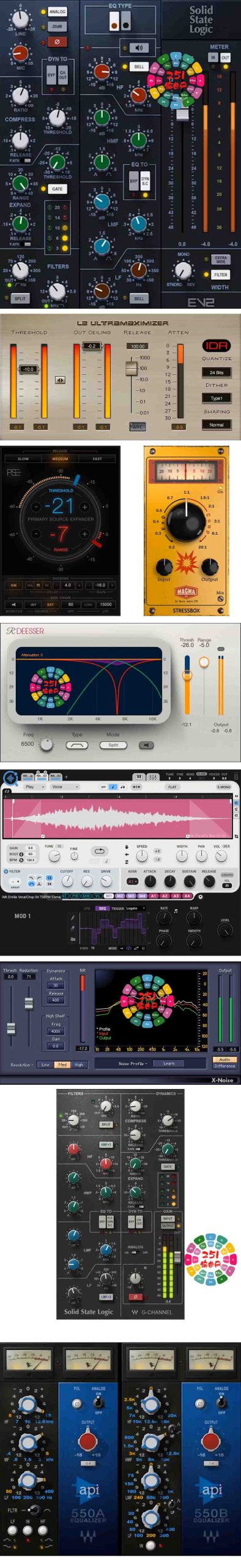Select X-Noise Resolution Low
This screenshot has width=241, height=1568.
click(x=45, y=1065)
